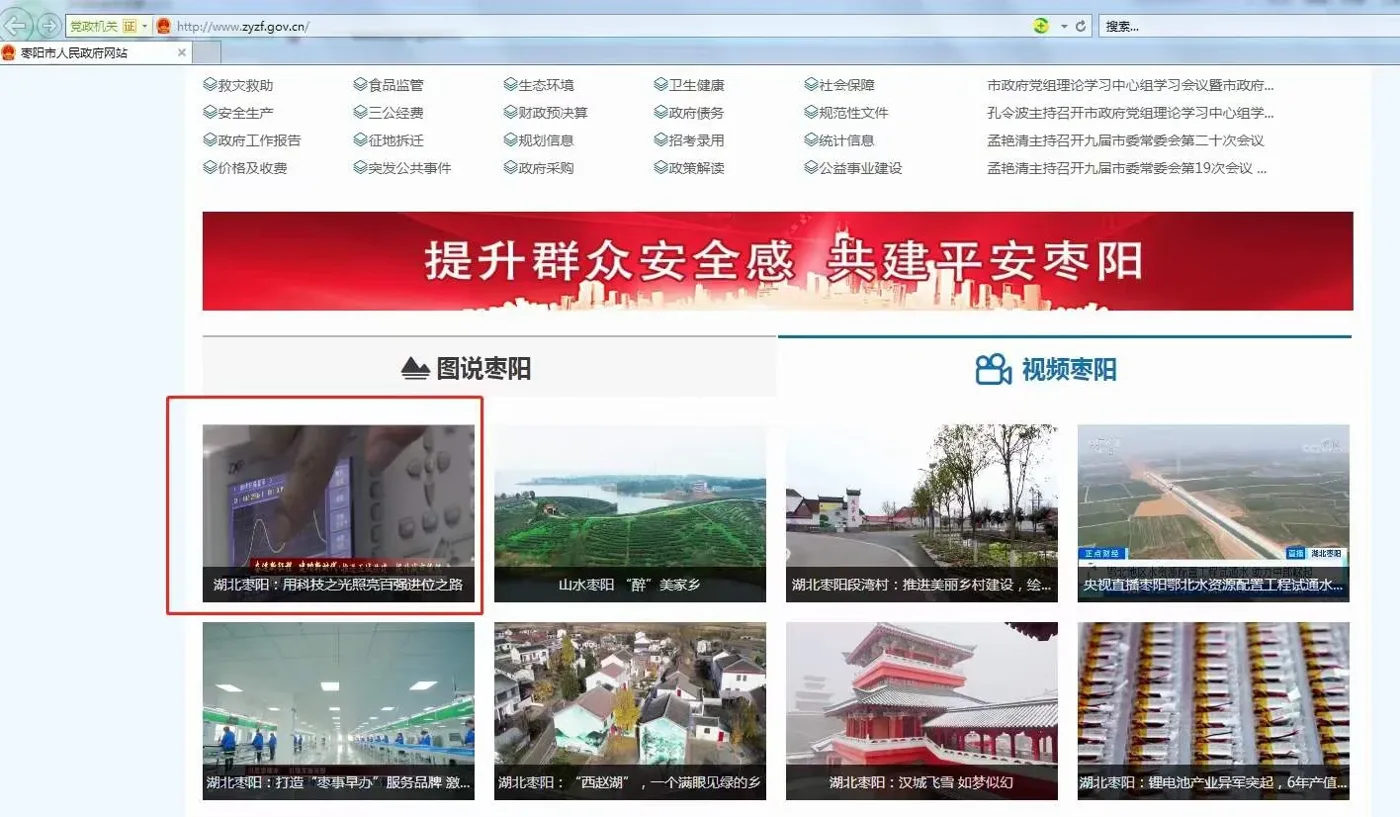Screen dimensions: 1400x817
Task: Click the icon beside 政府工作报告
Action: pyautogui.click(x=210, y=140)
